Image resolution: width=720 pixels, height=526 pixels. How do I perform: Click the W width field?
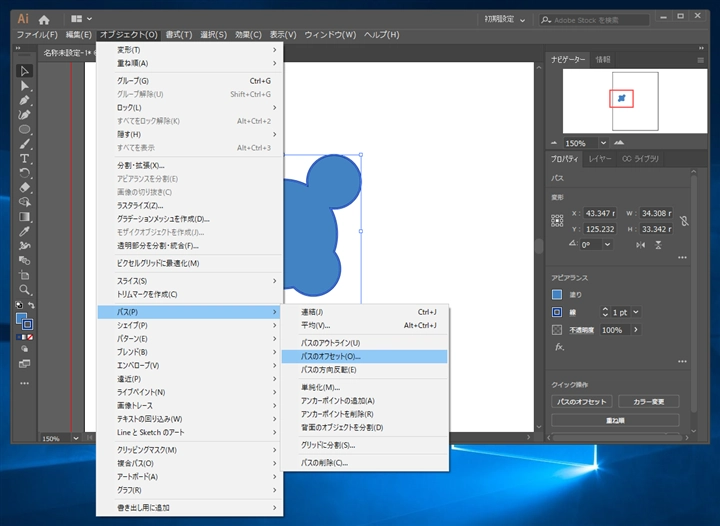click(656, 213)
